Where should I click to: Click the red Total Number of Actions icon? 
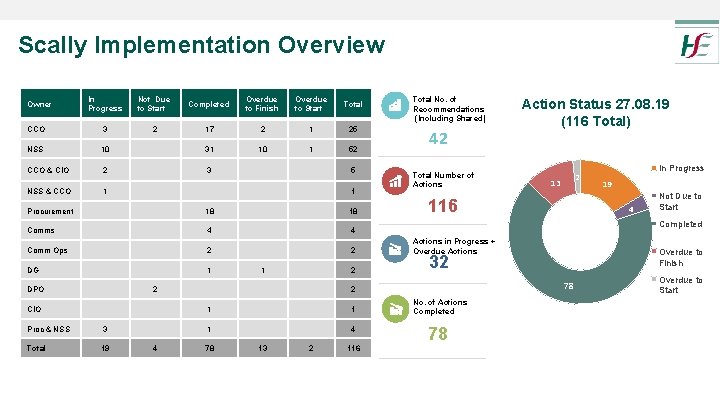pyautogui.click(x=395, y=181)
